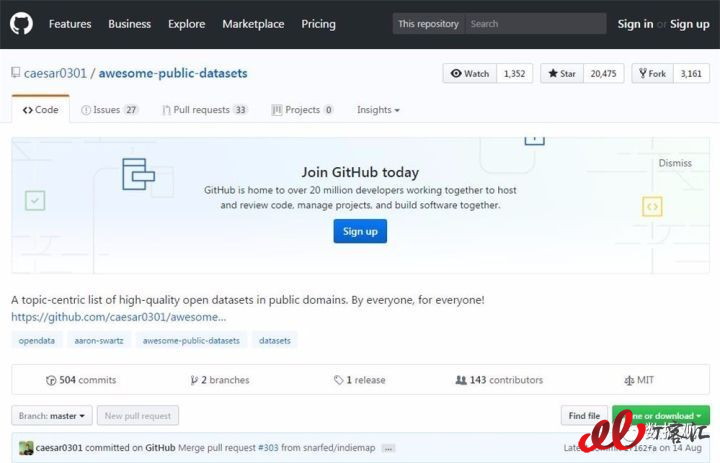The width and height of the screenshot is (720, 463).
Task: View the 20,475 stargazers count
Action: 603,73
